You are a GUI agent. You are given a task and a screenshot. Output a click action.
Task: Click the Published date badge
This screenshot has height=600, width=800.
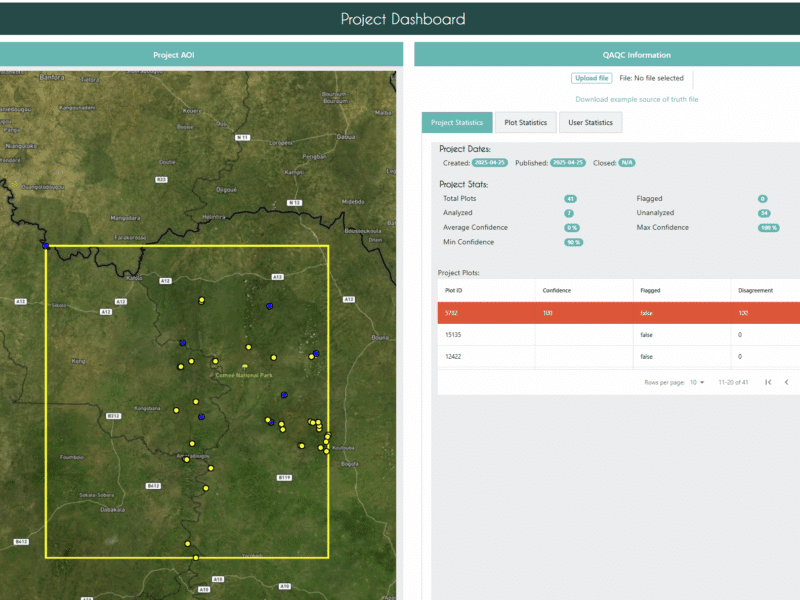pos(568,163)
